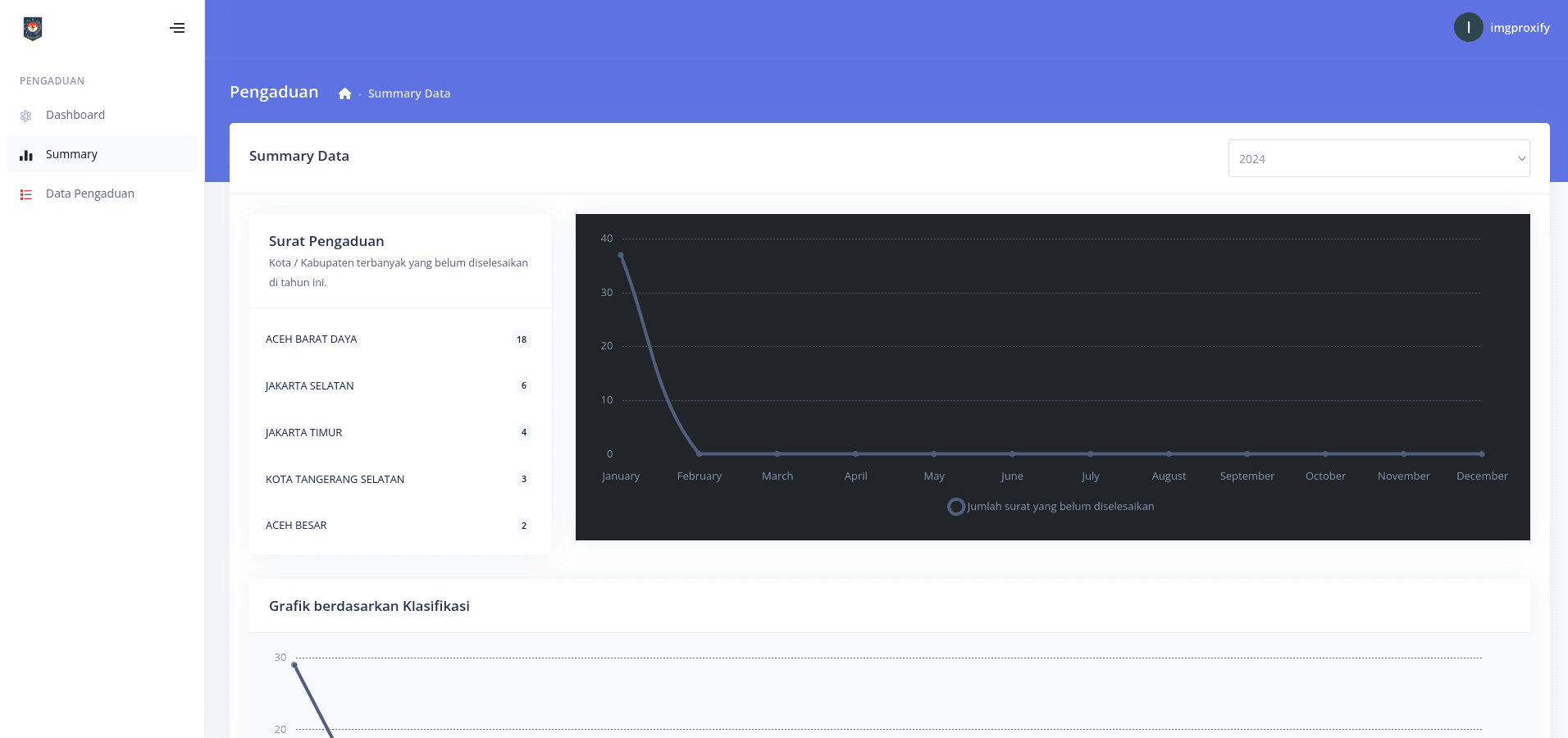Click the Summary bar chart icon

coord(26,155)
